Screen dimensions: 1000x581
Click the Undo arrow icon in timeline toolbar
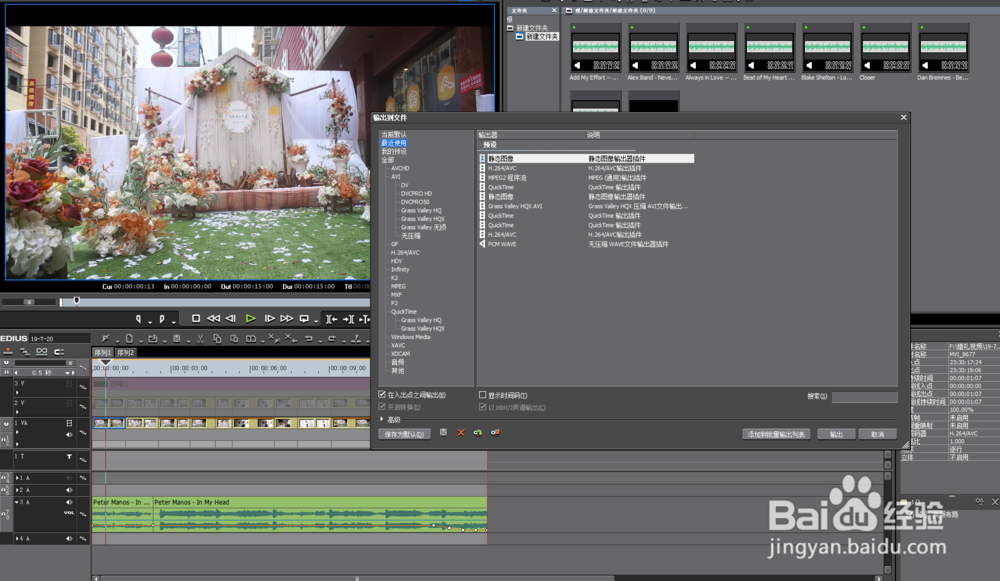click(309, 338)
